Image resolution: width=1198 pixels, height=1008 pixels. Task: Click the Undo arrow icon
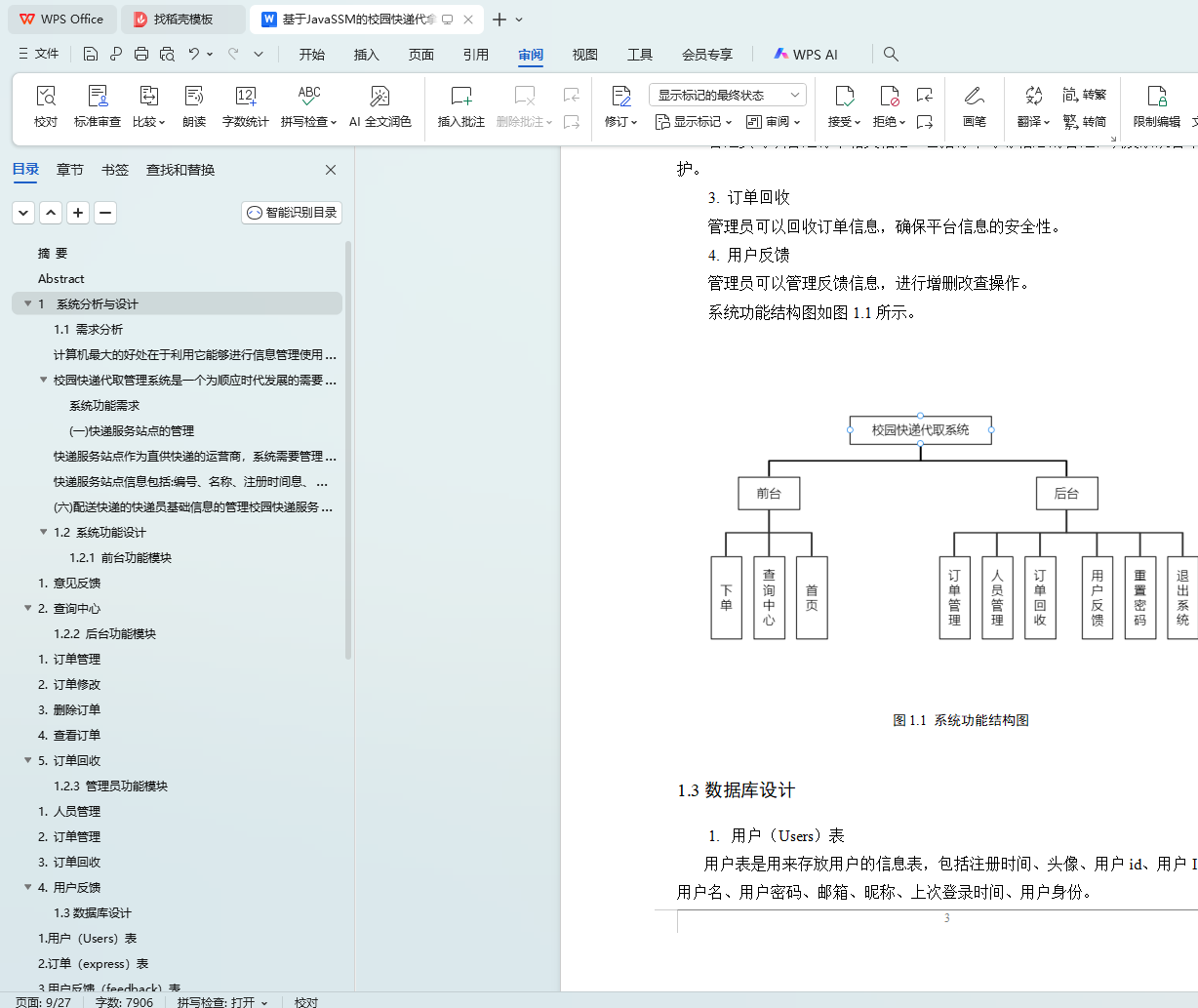pos(193,54)
